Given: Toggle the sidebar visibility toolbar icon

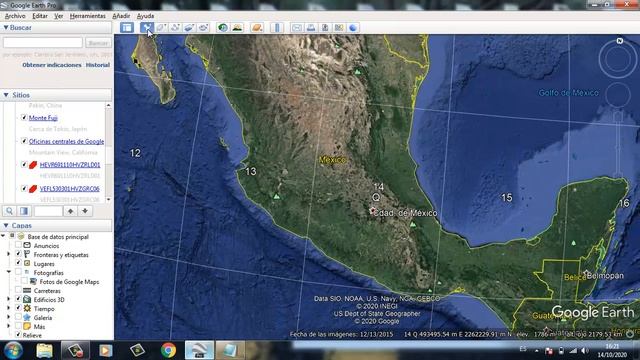Looking at the screenshot, I should click(x=127, y=27).
